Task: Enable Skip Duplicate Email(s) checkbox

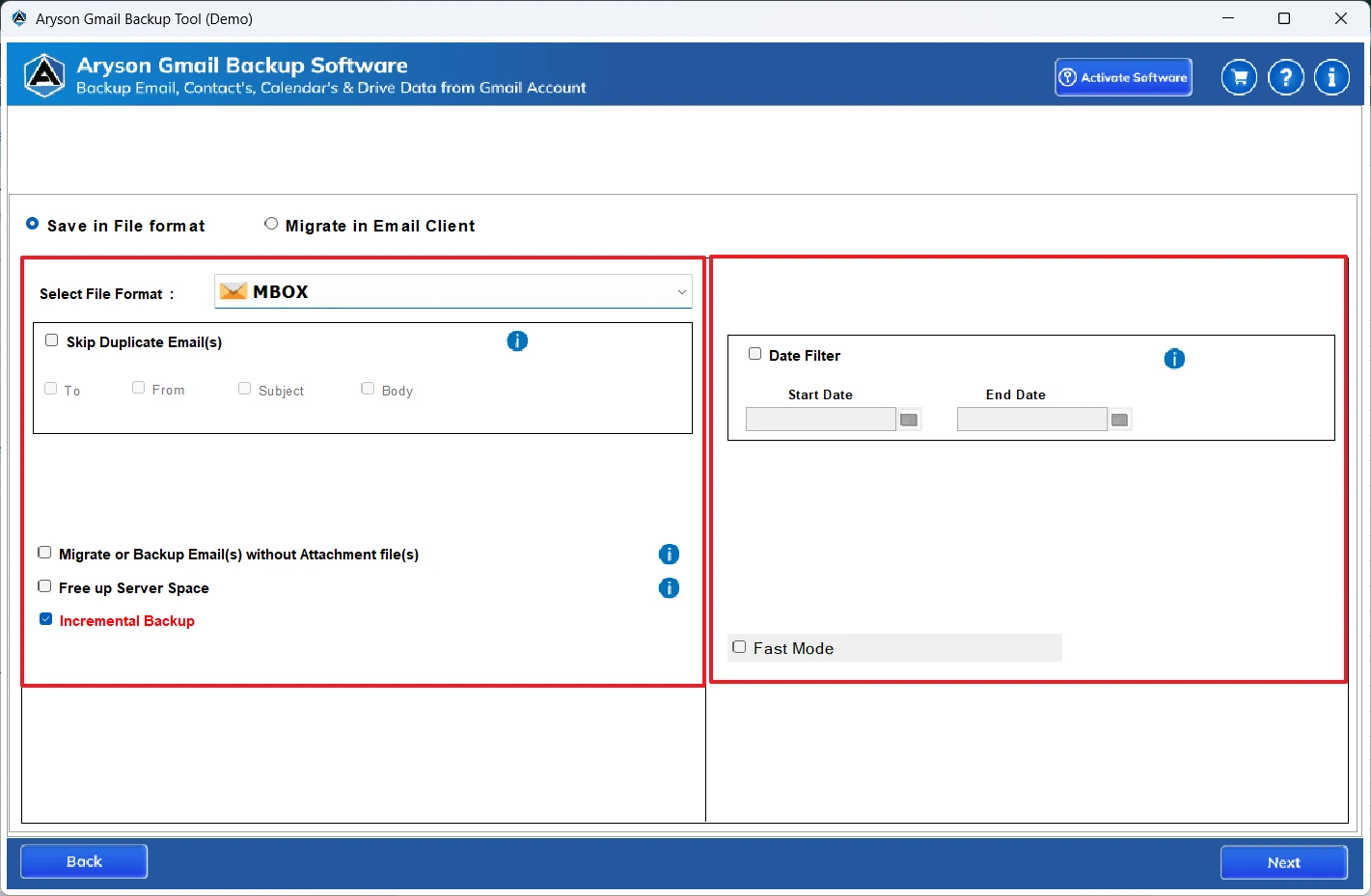Action: point(52,340)
